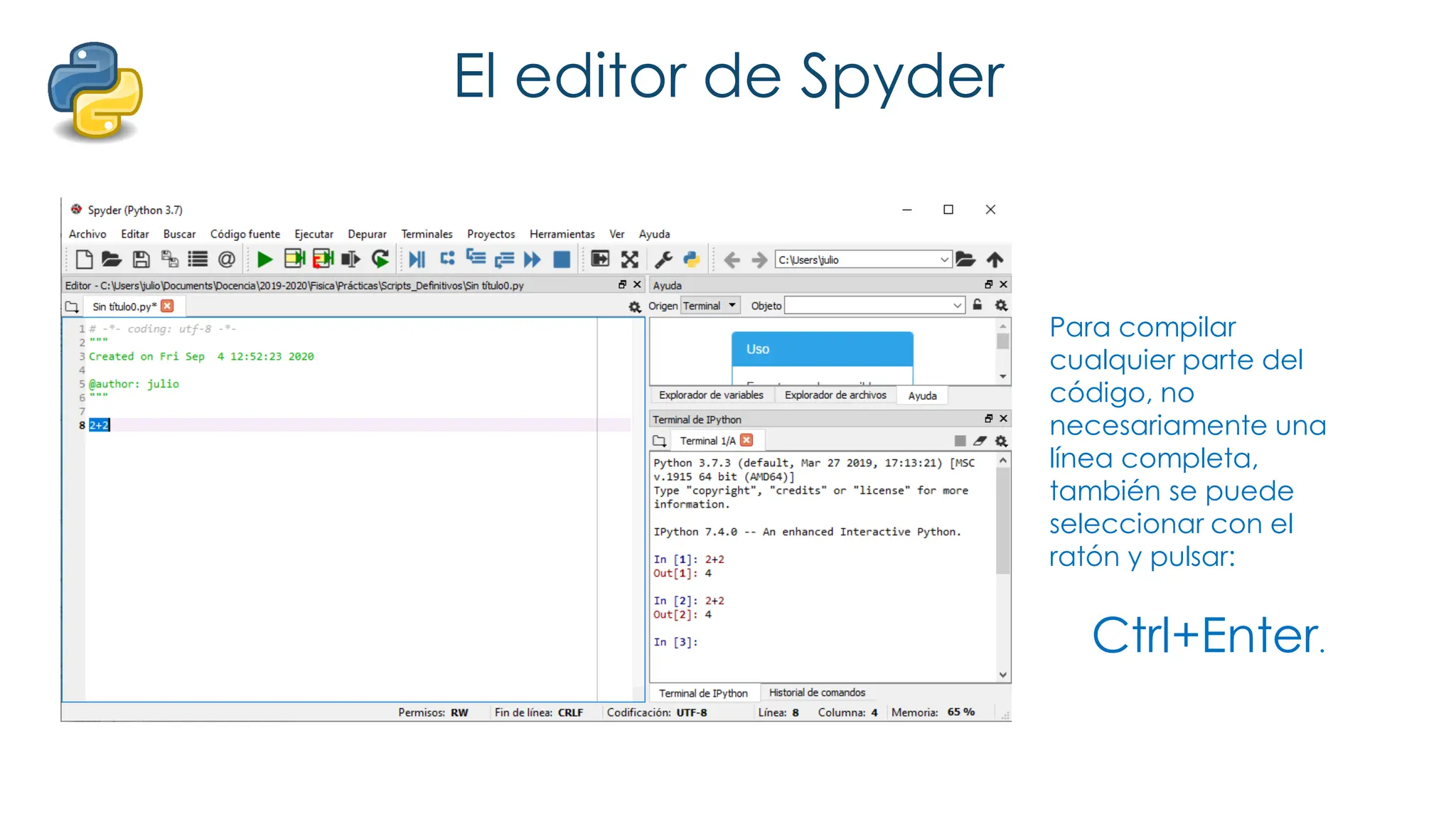This screenshot has height=819, width=1456.
Task: Run the current line in debugger
Action: [x=447, y=259]
